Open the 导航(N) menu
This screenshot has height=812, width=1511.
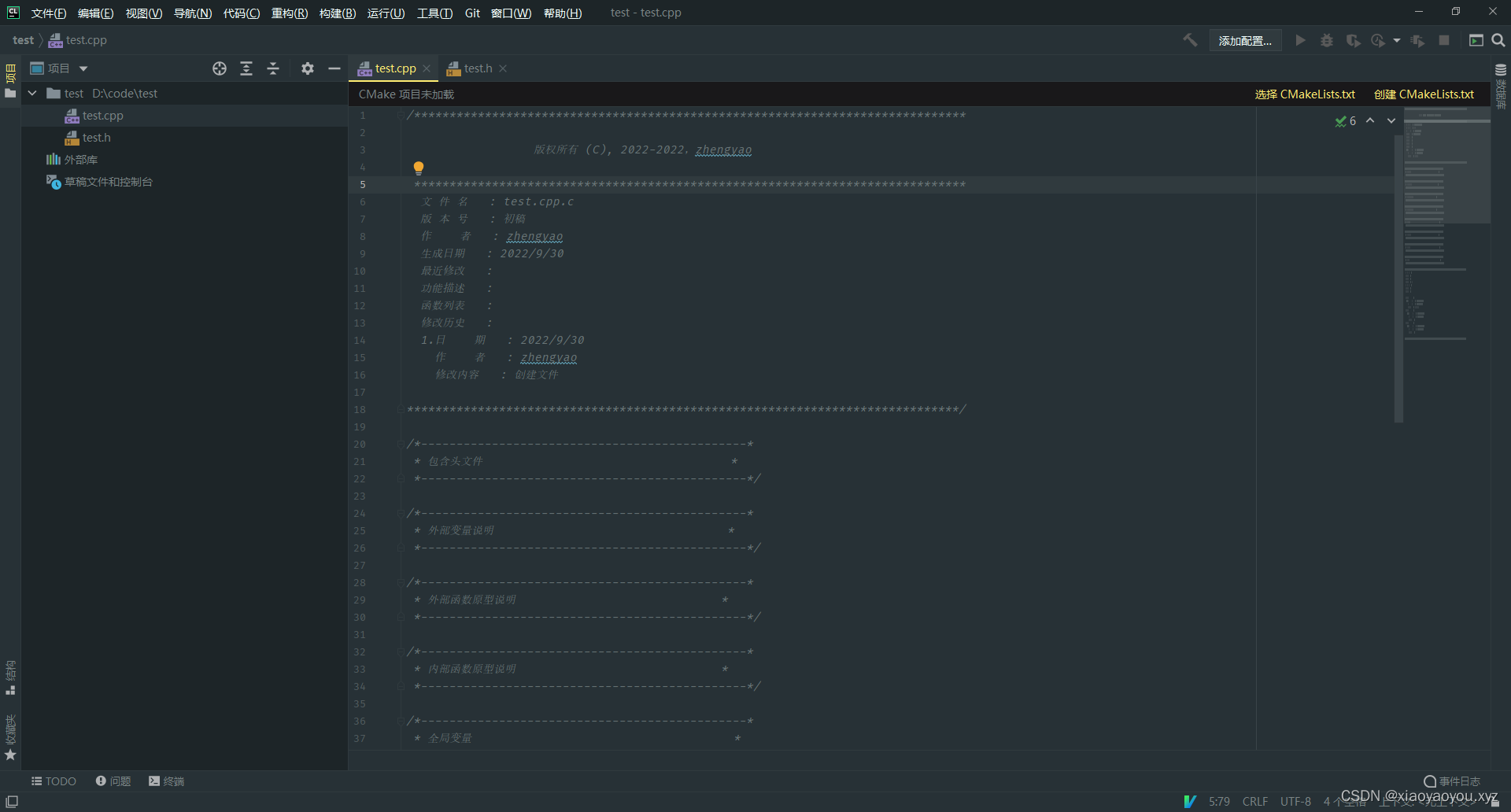click(x=193, y=13)
